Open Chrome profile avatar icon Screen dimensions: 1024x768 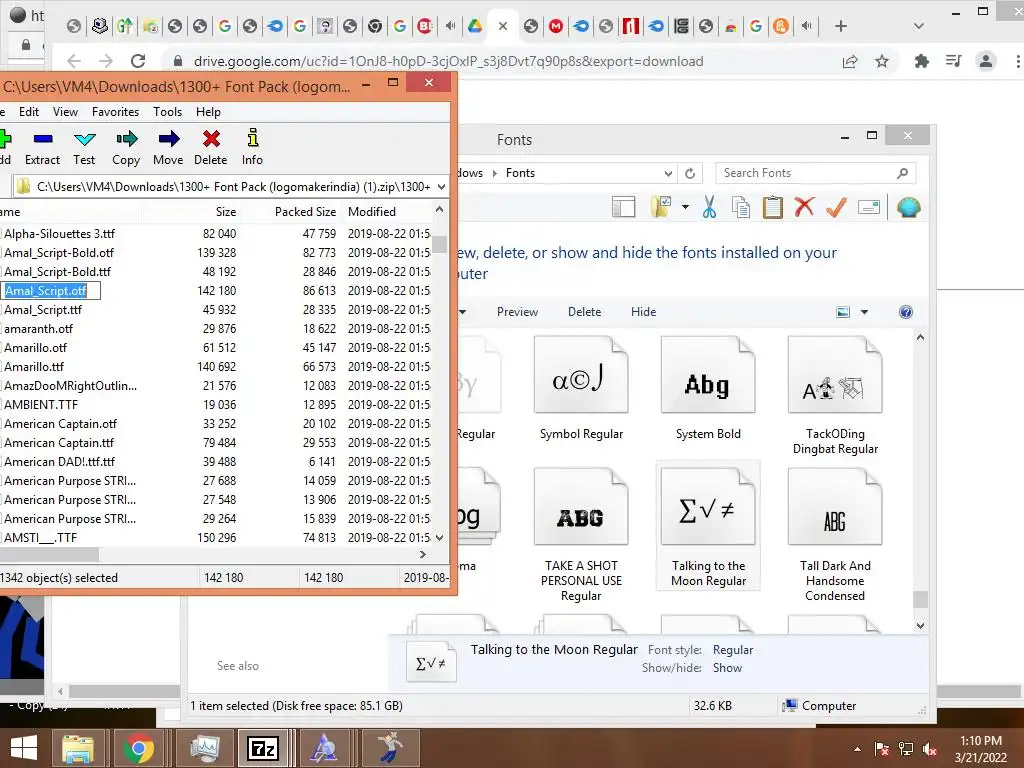pyautogui.click(x=985, y=61)
